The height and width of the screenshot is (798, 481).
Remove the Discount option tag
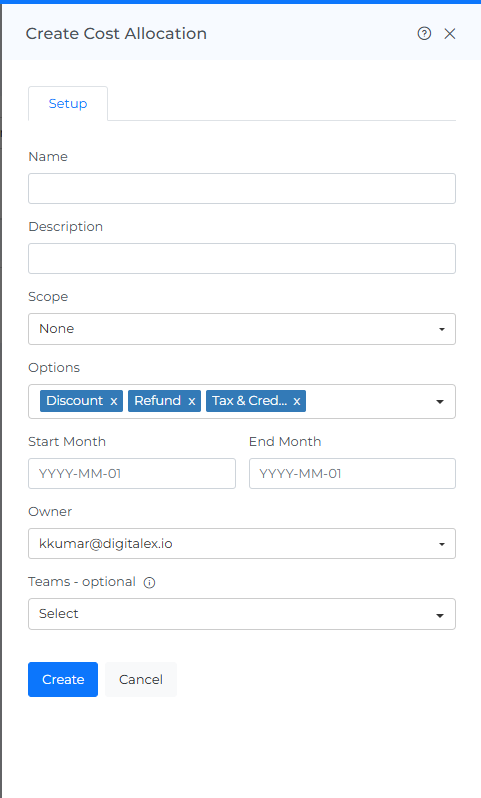(114, 401)
